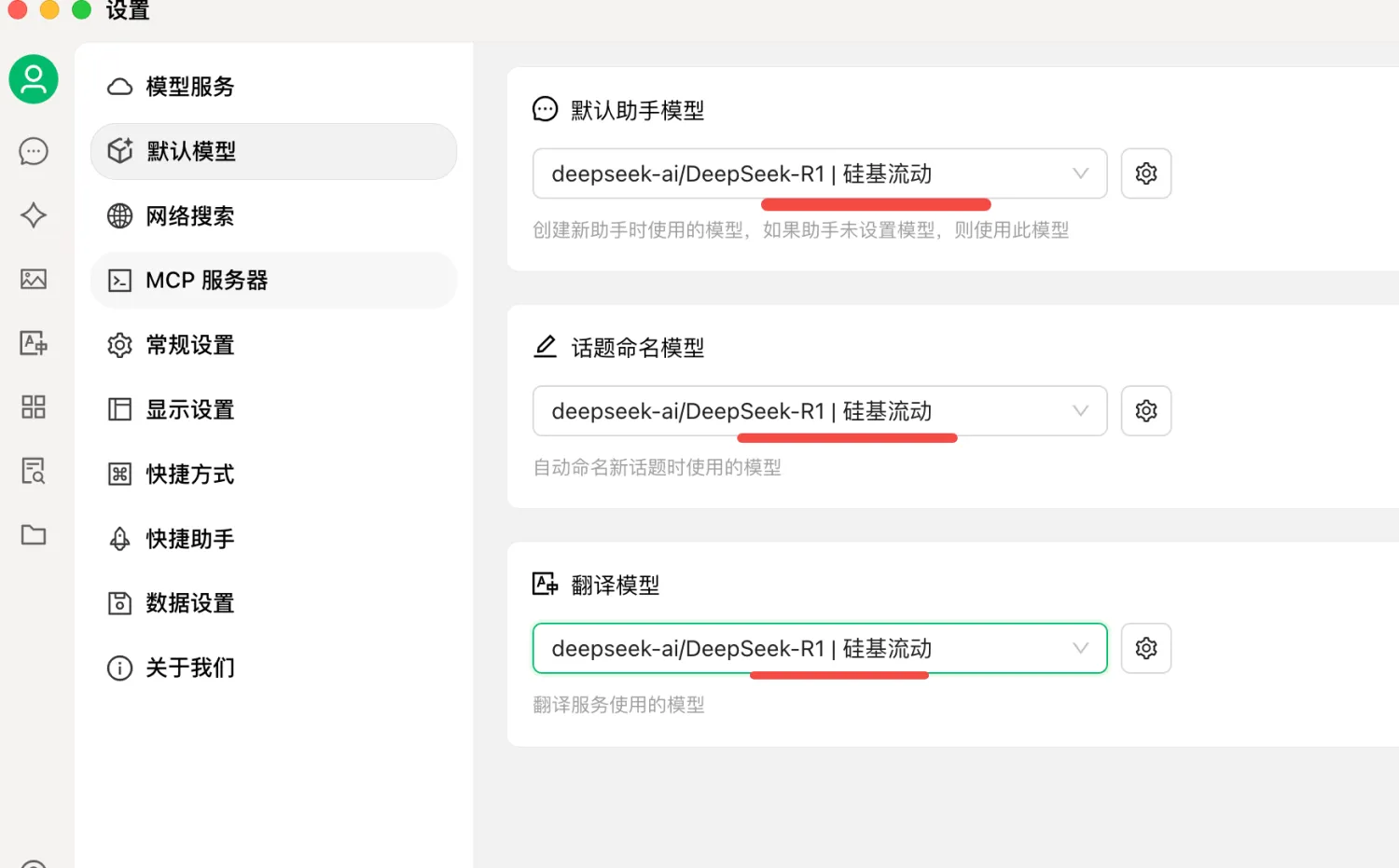Image resolution: width=1399 pixels, height=868 pixels.
Task: Open the agents sparkle icon in sidebar
Action: pyautogui.click(x=34, y=215)
